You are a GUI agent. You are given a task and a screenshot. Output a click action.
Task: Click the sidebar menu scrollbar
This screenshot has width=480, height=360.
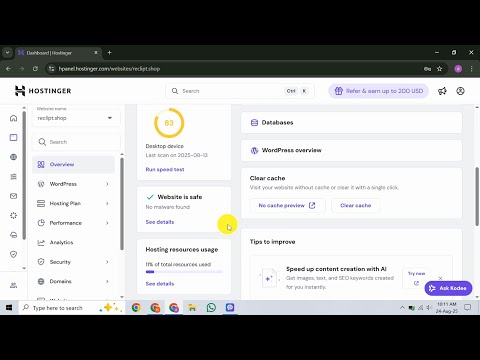(122, 204)
